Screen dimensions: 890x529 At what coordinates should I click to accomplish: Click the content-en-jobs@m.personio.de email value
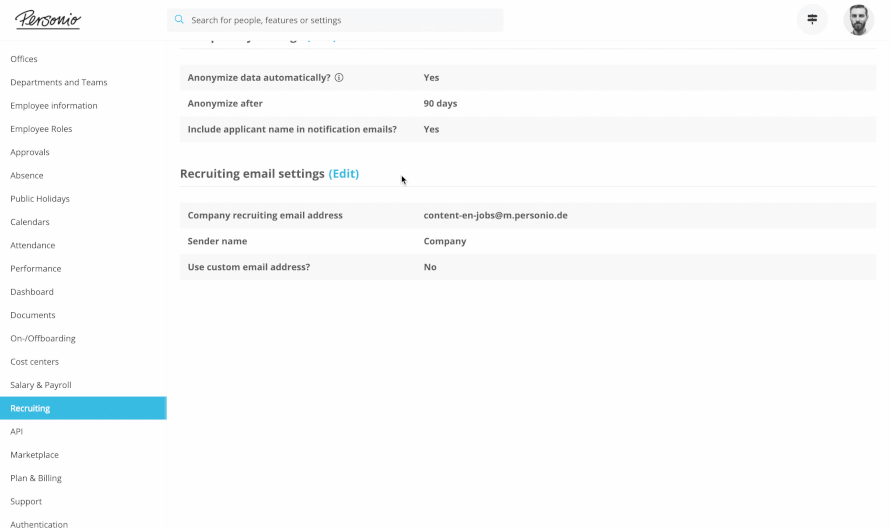tap(496, 215)
